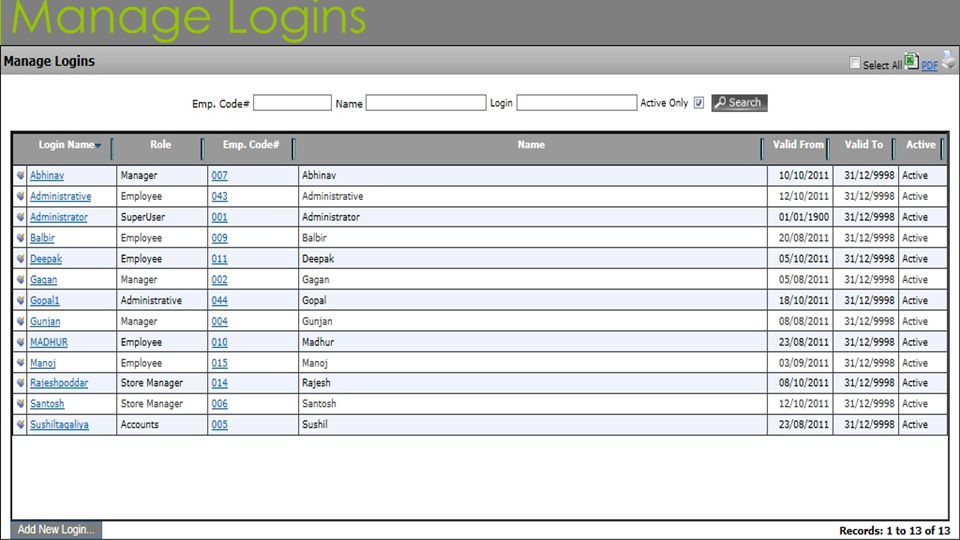
Task: Click the Role column header
Action: tap(160, 145)
